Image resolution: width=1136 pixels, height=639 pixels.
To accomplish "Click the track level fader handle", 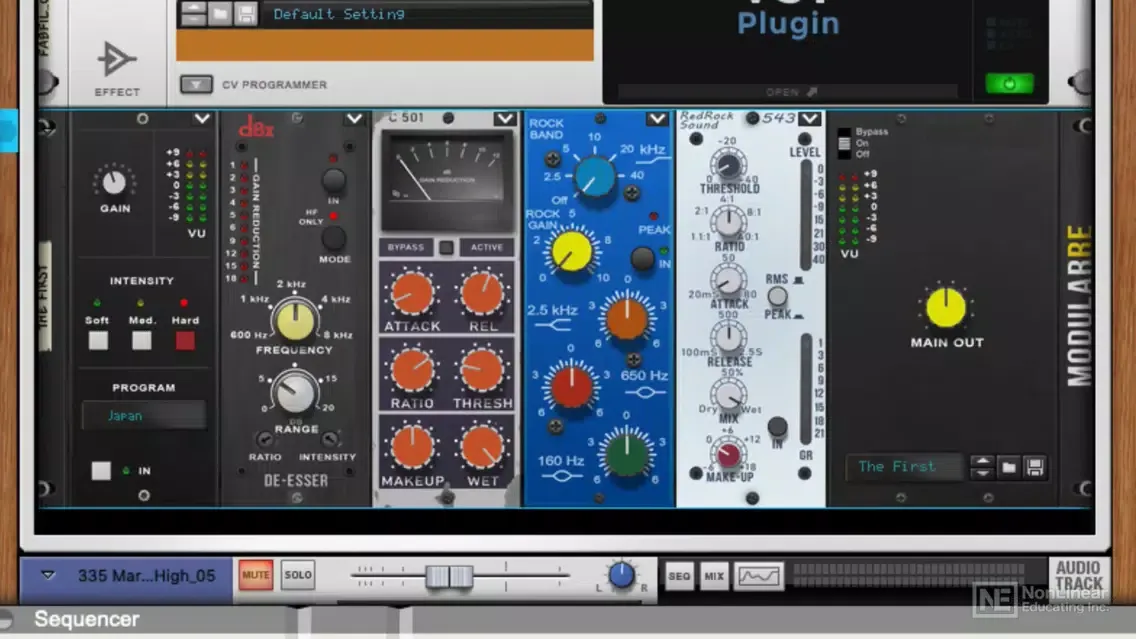I will [x=449, y=577].
